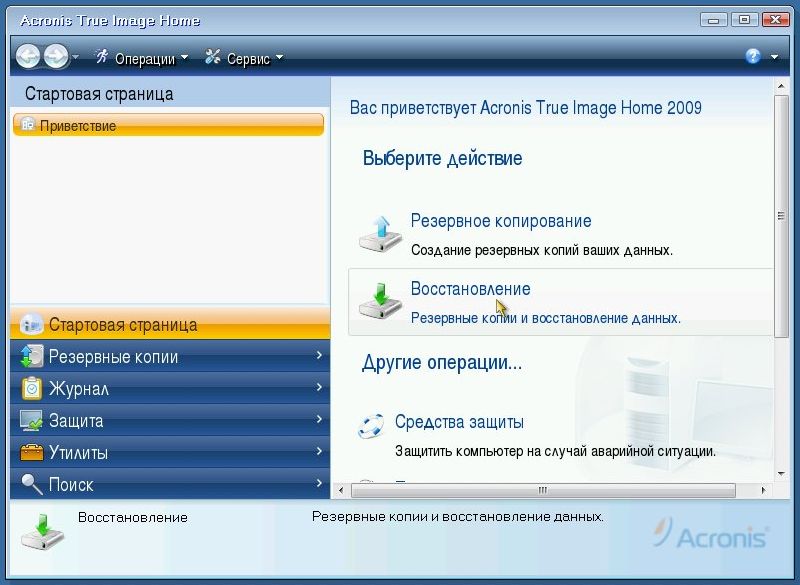
Task: Click horizontal scrollbar left arrow
Action: click(341, 491)
